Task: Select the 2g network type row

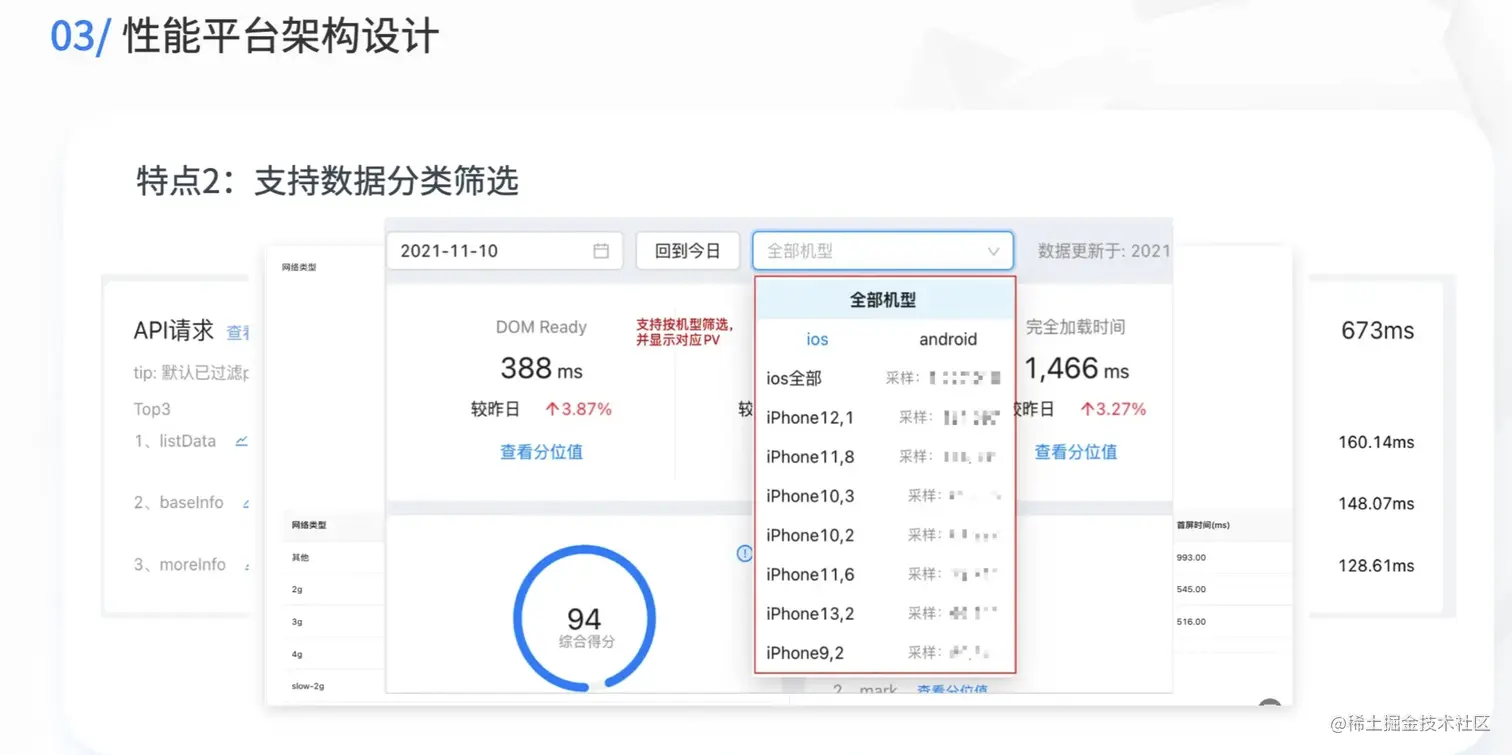Action: pyautogui.click(x=334, y=589)
